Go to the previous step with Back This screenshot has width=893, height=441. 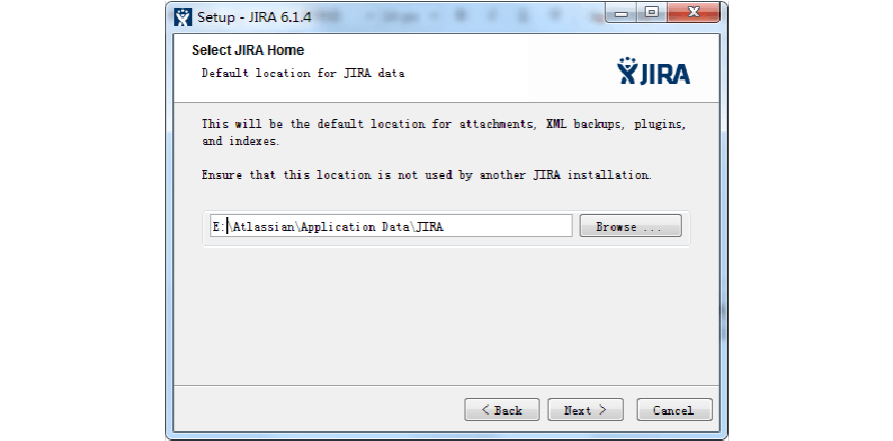point(502,410)
